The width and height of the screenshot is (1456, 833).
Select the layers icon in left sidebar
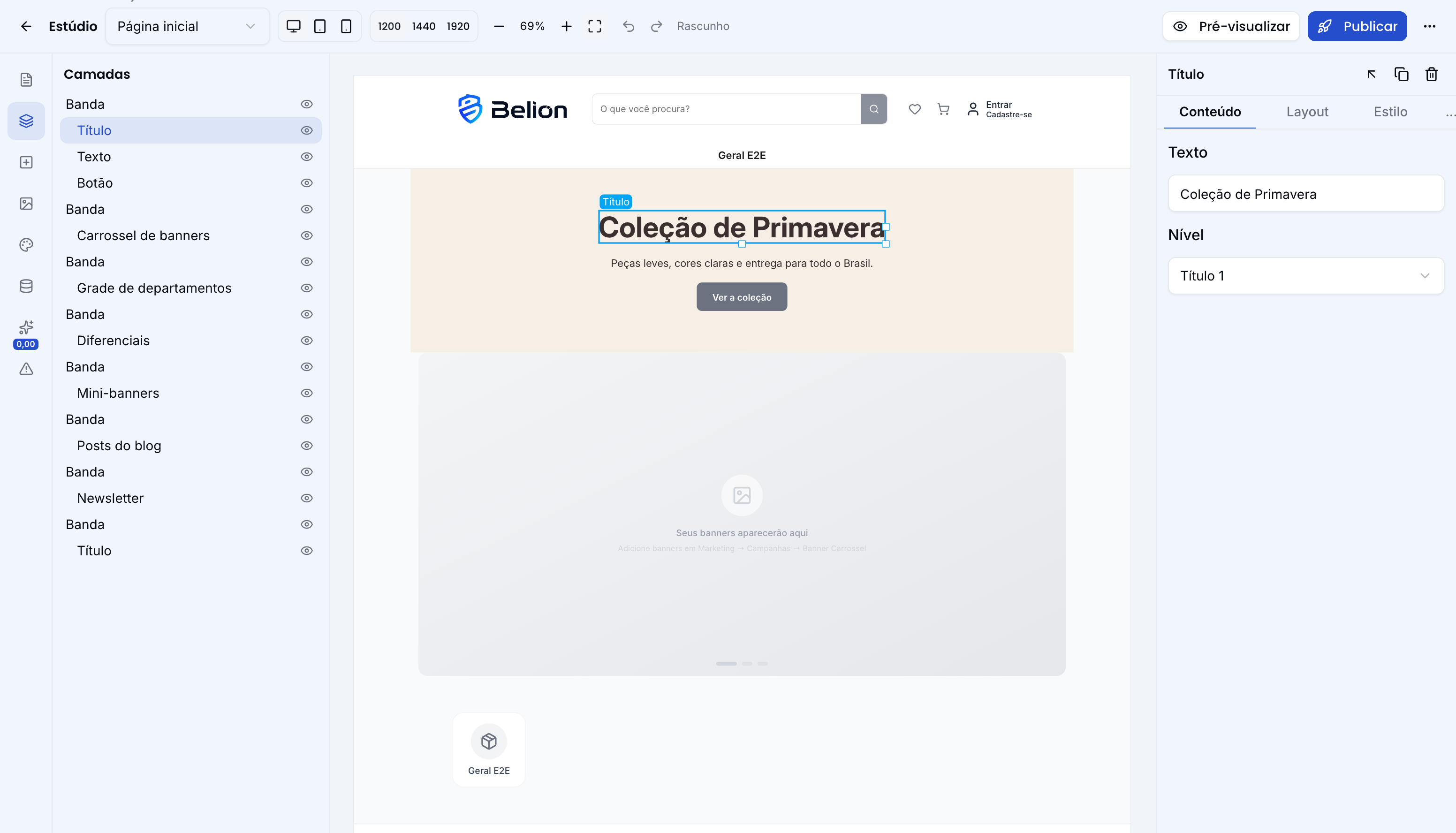pos(26,121)
